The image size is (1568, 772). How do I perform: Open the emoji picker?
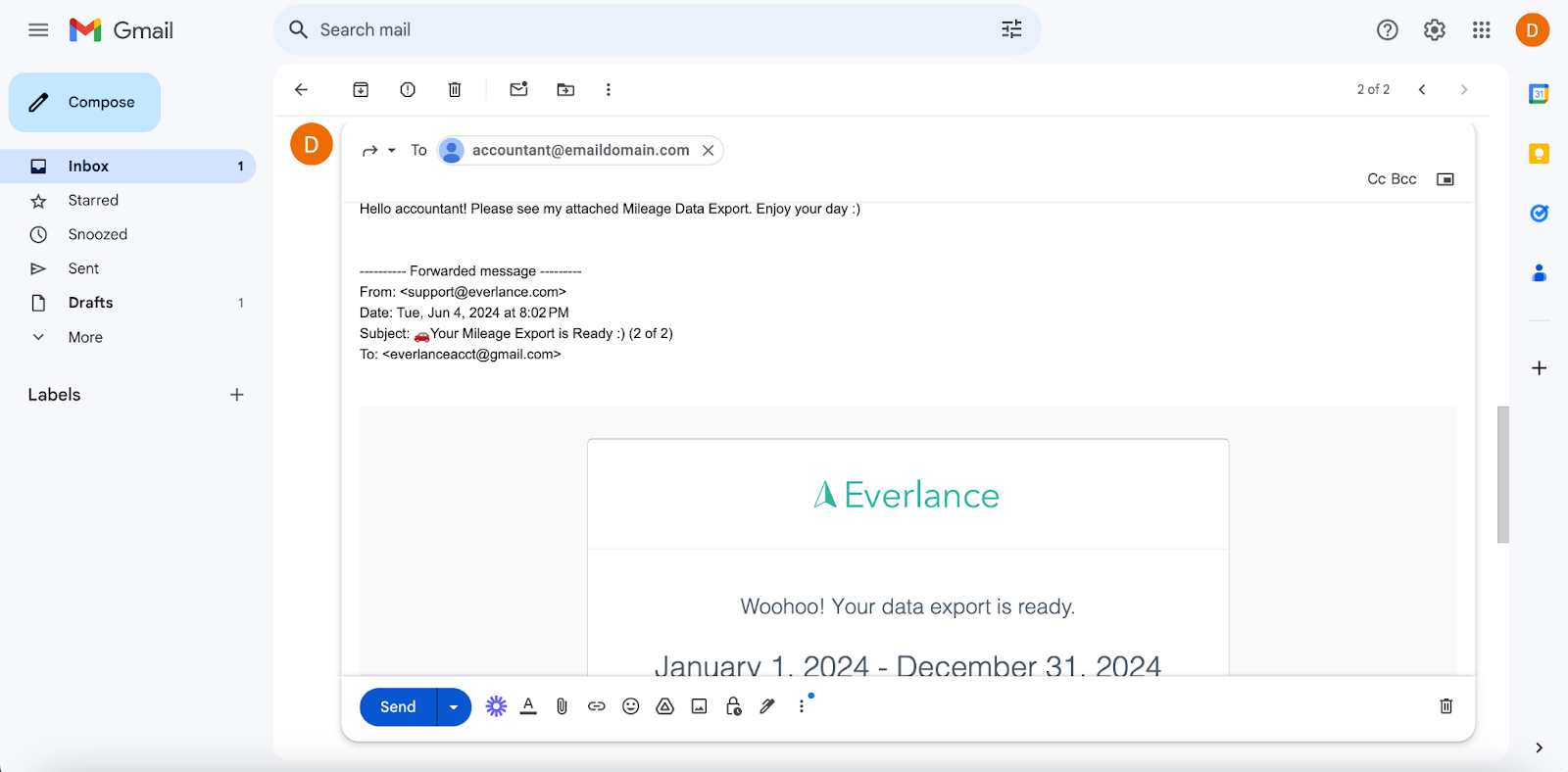pyautogui.click(x=630, y=706)
